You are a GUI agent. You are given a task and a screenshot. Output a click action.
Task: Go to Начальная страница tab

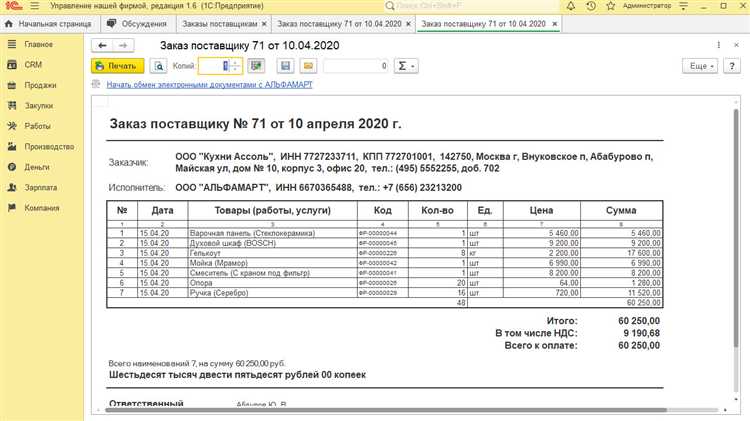pyautogui.click(x=48, y=23)
